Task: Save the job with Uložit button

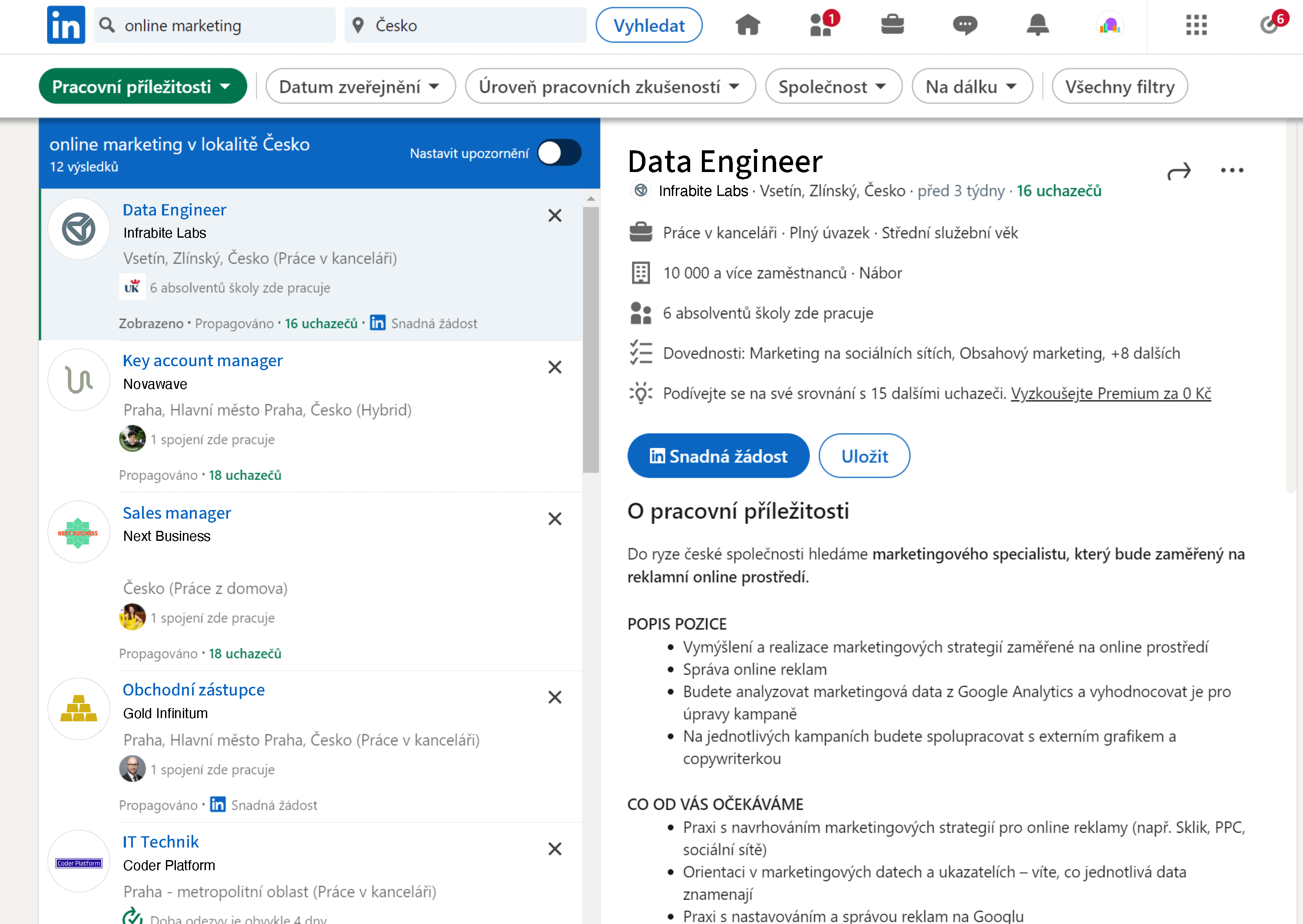Action: pos(864,456)
